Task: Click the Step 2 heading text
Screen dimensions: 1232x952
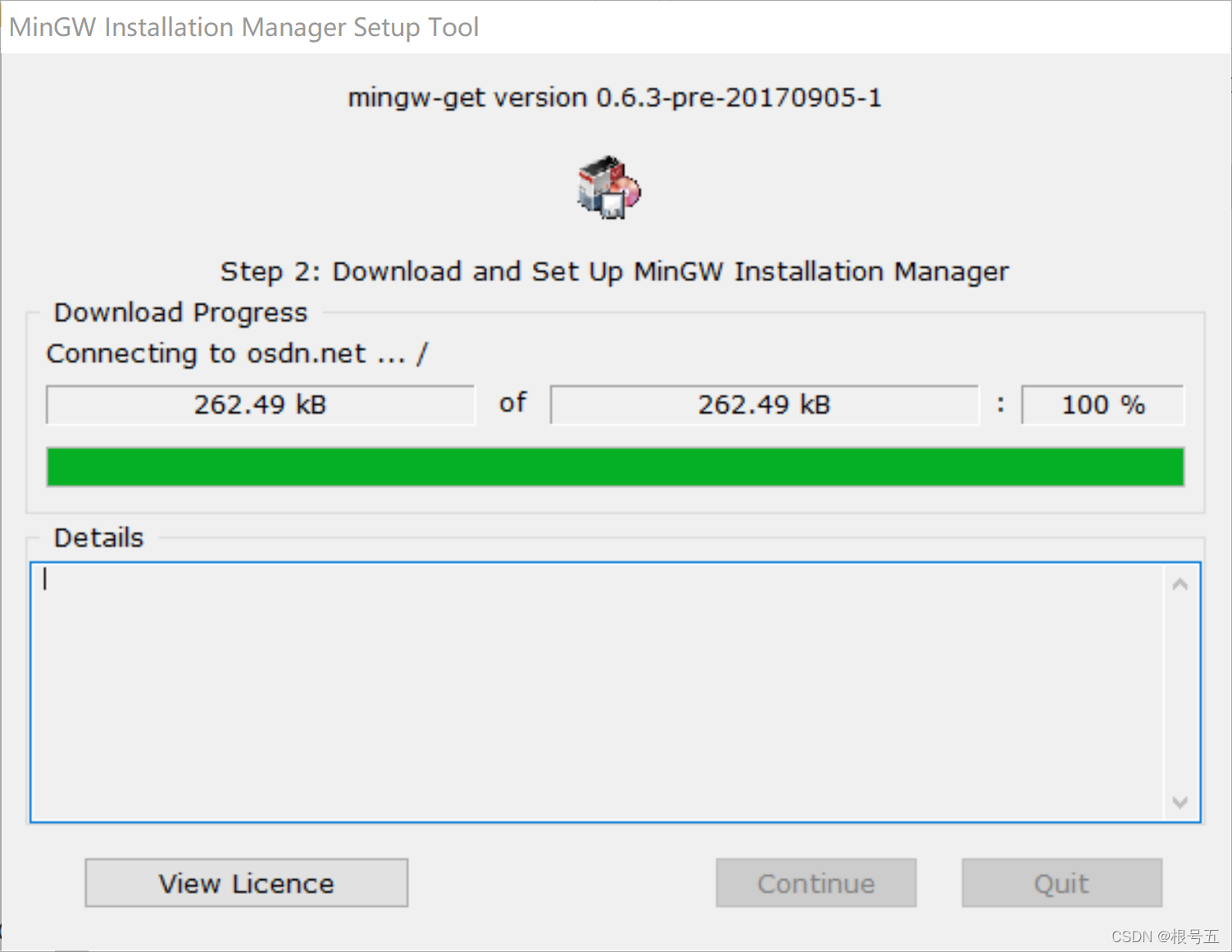Action: pyautogui.click(x=615, y=271)
